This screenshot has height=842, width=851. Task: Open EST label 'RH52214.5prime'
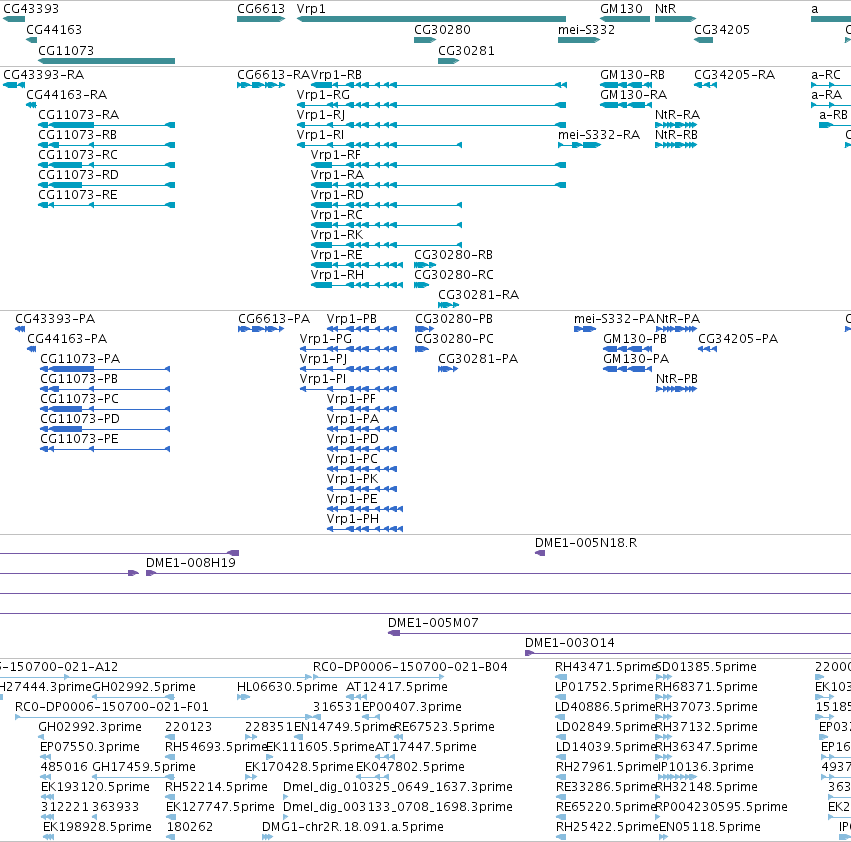pos(216,787)
